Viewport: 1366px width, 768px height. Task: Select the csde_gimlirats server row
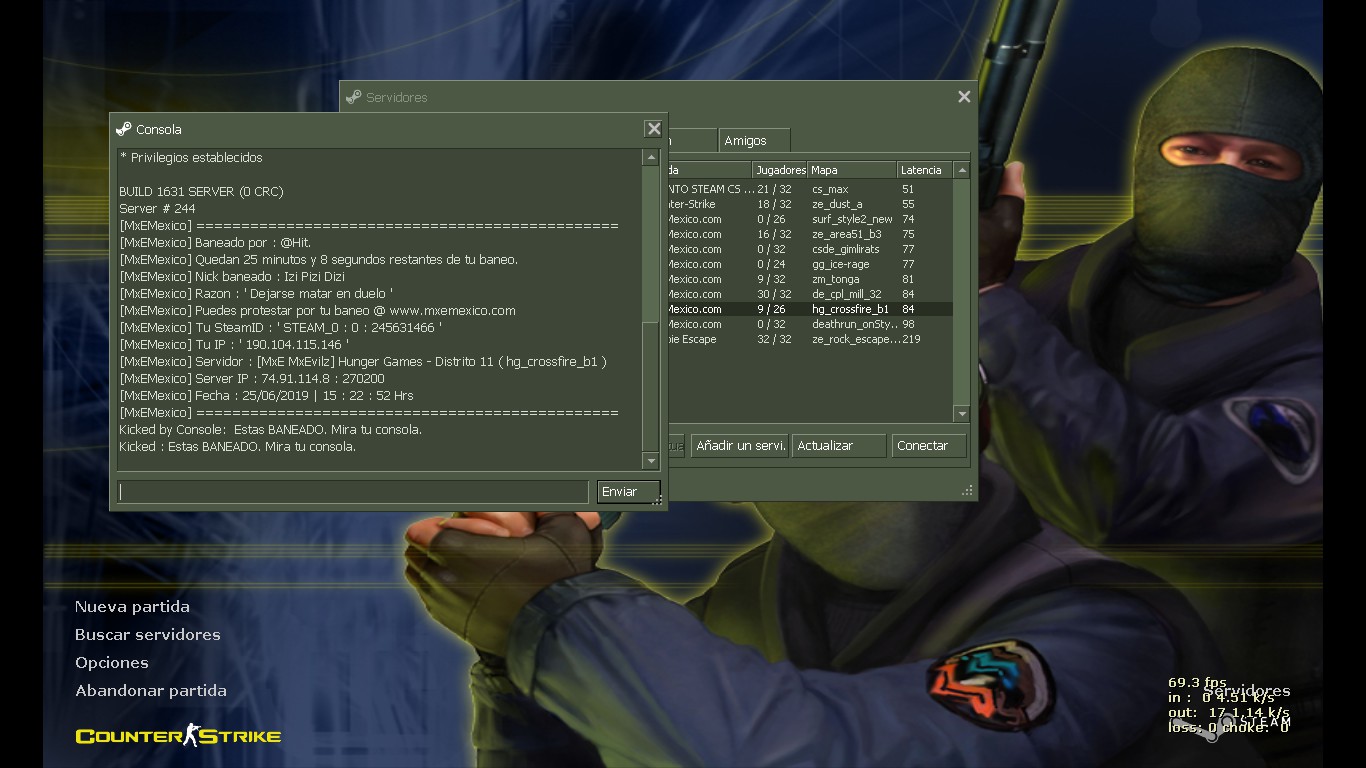click(x=810, y=249)
